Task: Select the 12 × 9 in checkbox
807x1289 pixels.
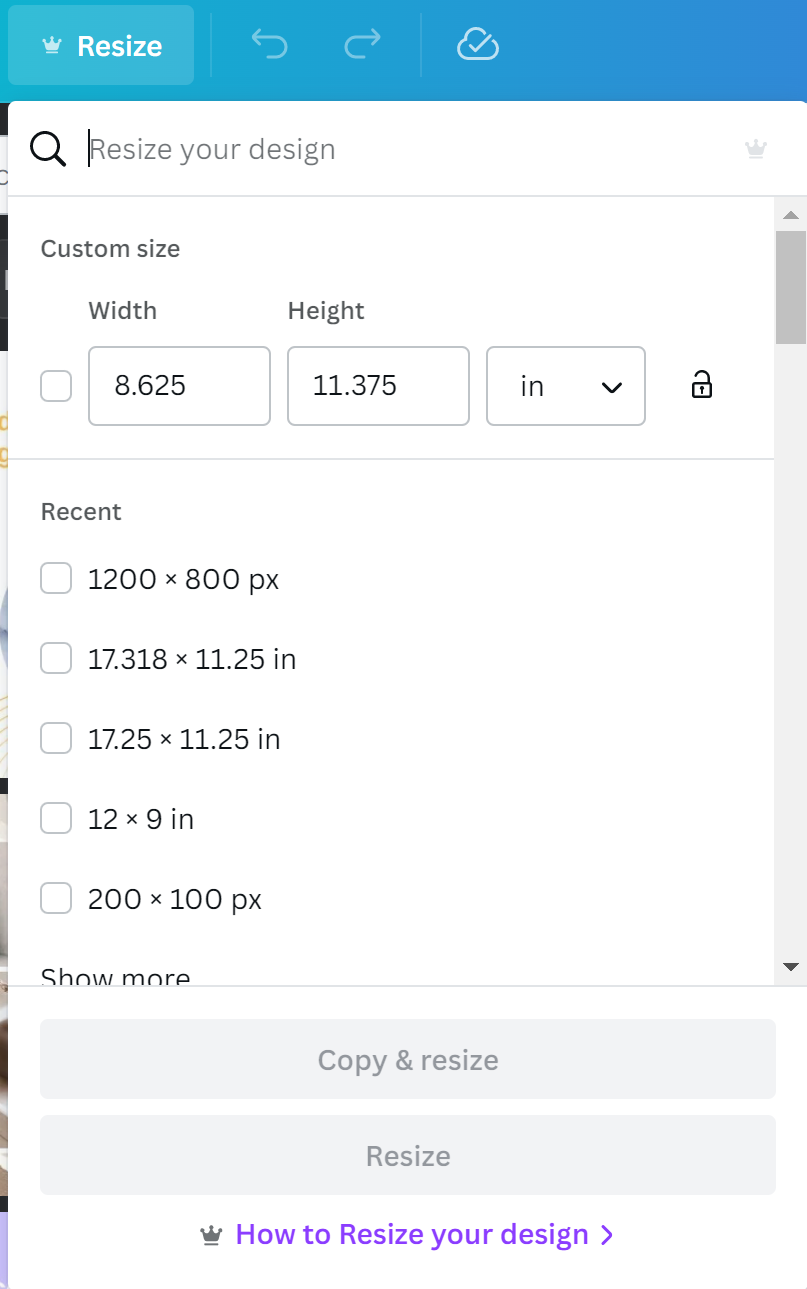Action: 56,819
